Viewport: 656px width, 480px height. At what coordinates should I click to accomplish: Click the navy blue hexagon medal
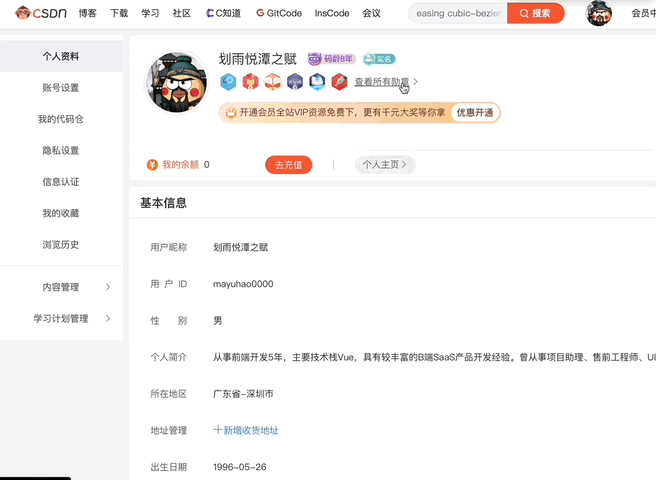(x=317, y=82)
